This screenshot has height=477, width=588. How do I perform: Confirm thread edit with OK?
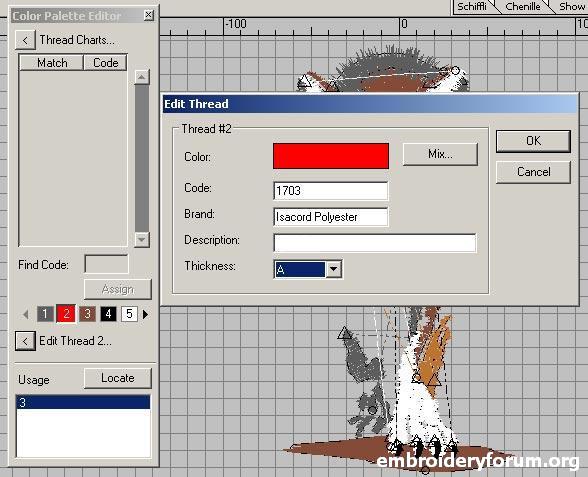pyautogui.click(x=533, y=141)
